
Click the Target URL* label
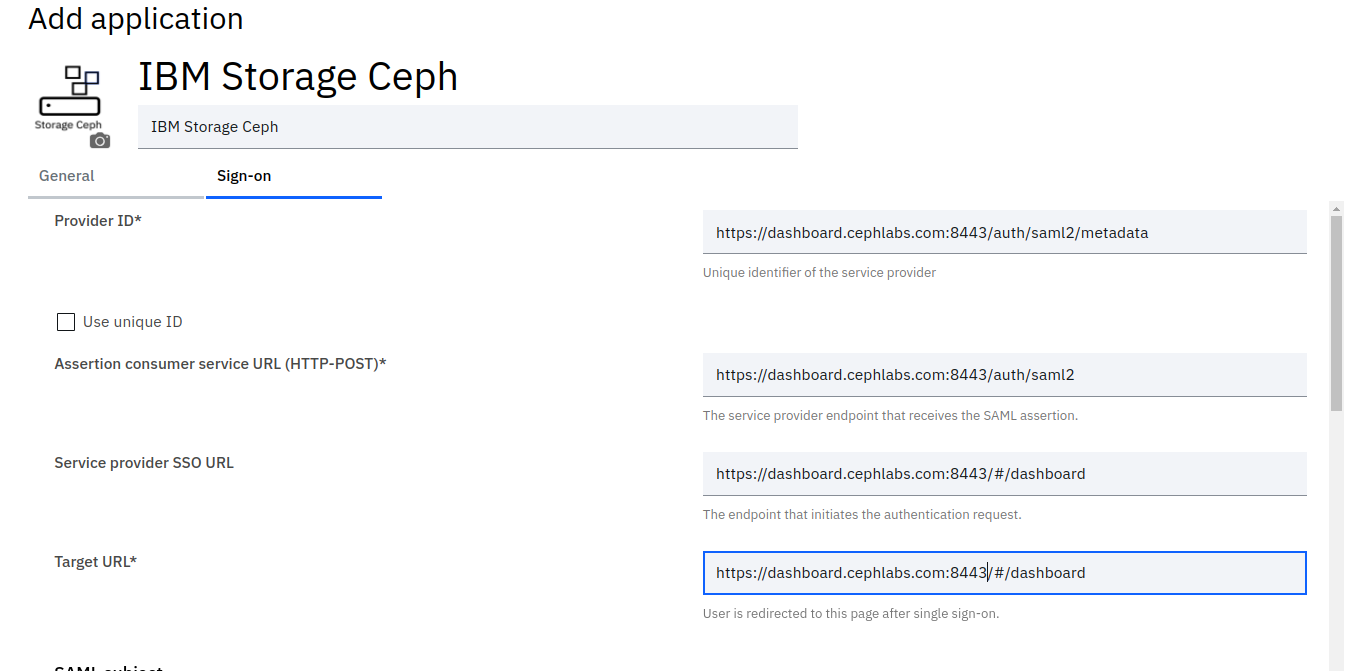coord(95,562)
